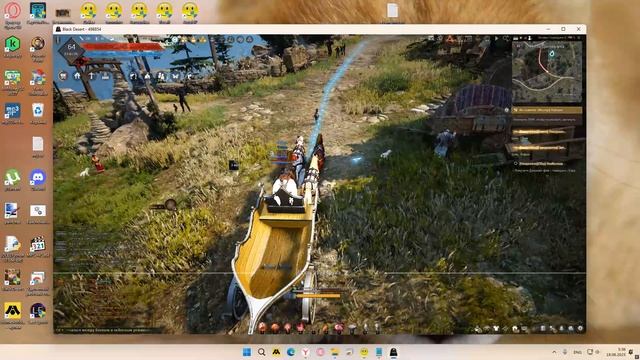Open taskbar Search magnifier
Screen dimensions: 640x360
pos(262,352)
